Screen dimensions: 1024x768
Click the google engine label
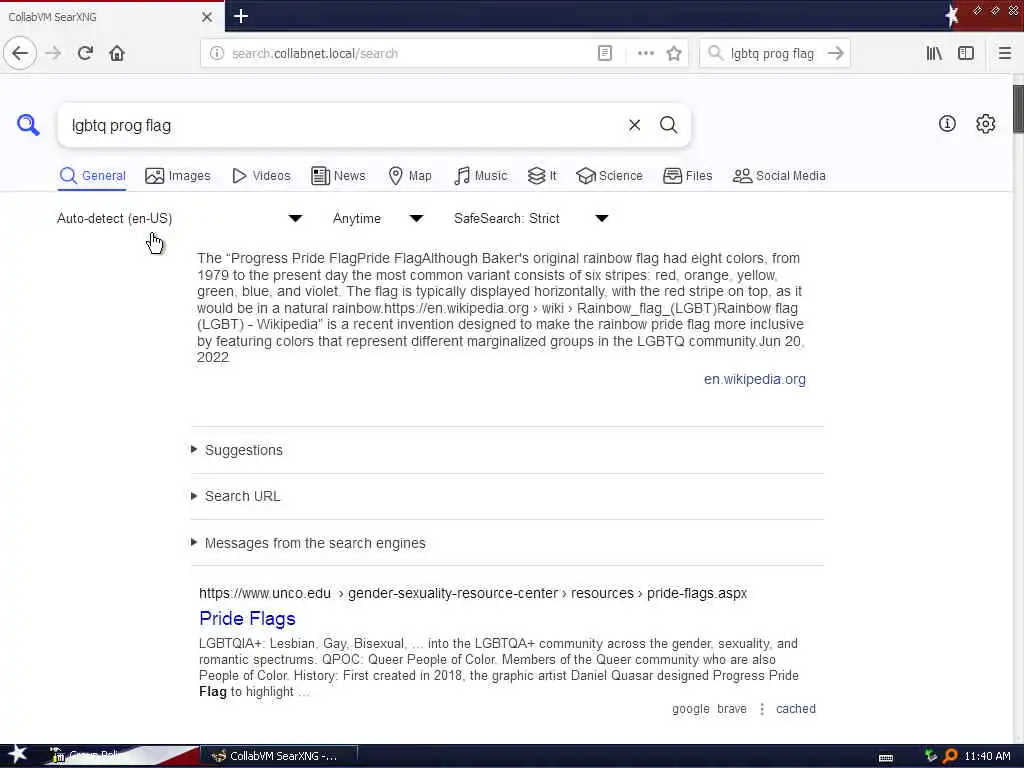pyautogui.click(x=690, y=709)
